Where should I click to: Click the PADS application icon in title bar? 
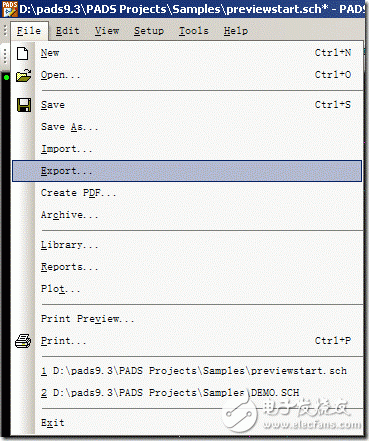pyautogui.click(x=9, y=9)
